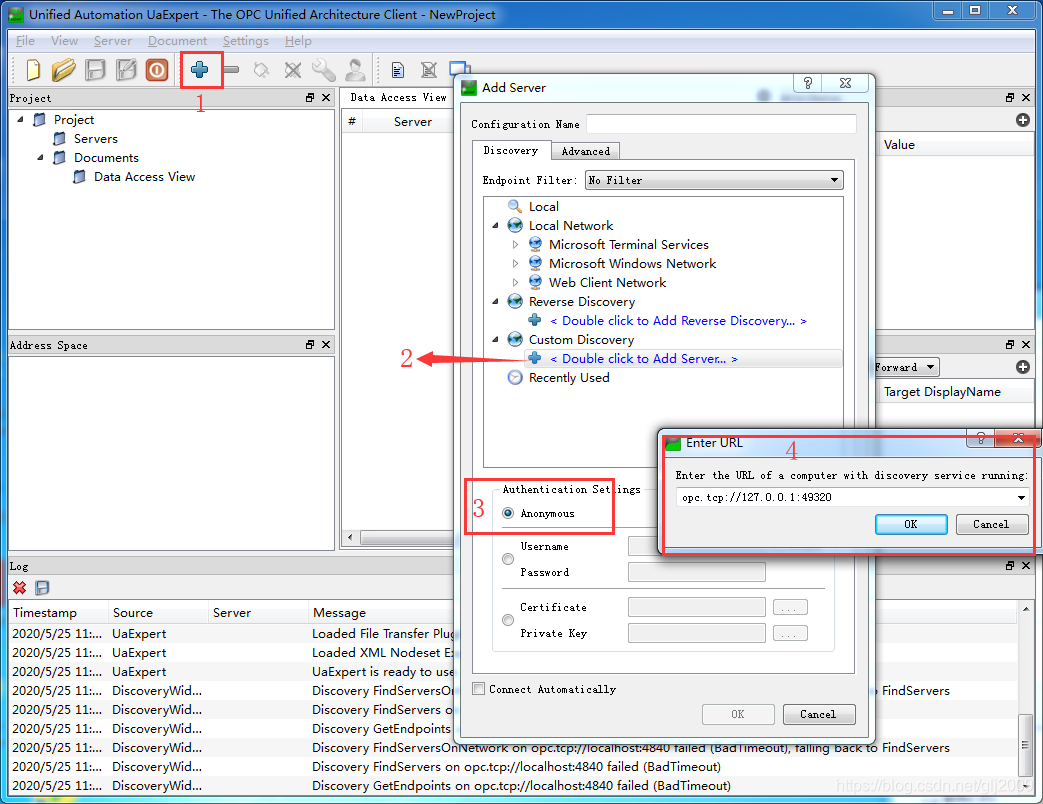Screen dimensions: 1043x804
Task: Remove server using the minus toolbar icon
Action: point(231,69)
